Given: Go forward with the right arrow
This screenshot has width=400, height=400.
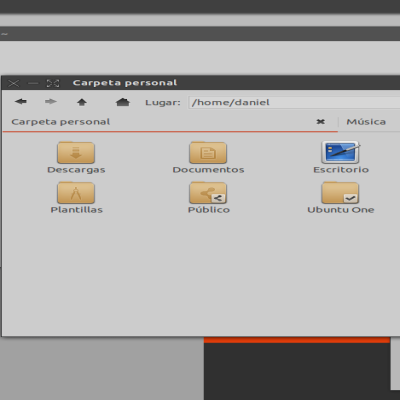Looking at the screenshot, I should 51,102.
